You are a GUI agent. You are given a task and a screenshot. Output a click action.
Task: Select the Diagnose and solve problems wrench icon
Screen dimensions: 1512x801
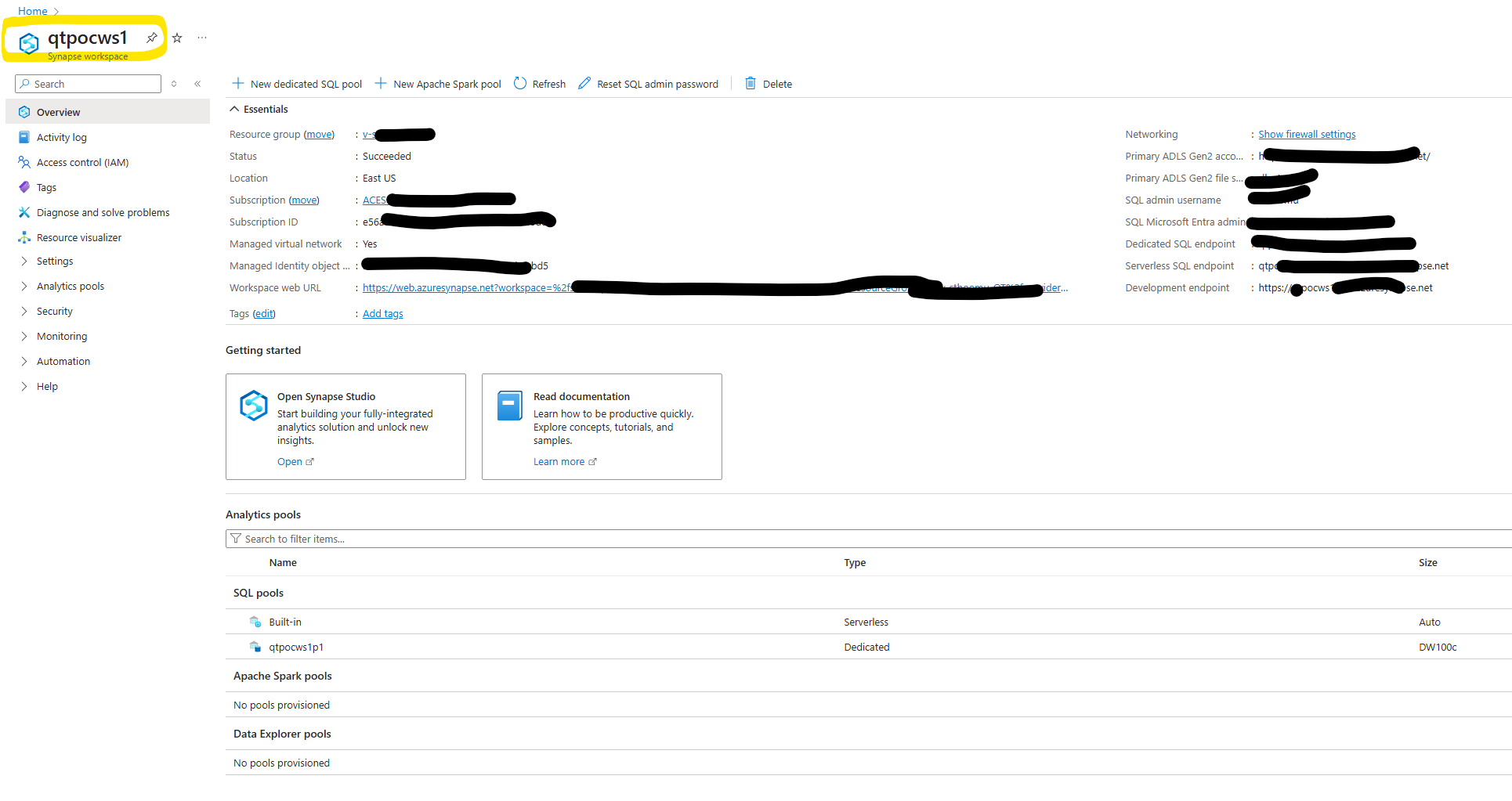pyautogui.click(x=24, y=212)
